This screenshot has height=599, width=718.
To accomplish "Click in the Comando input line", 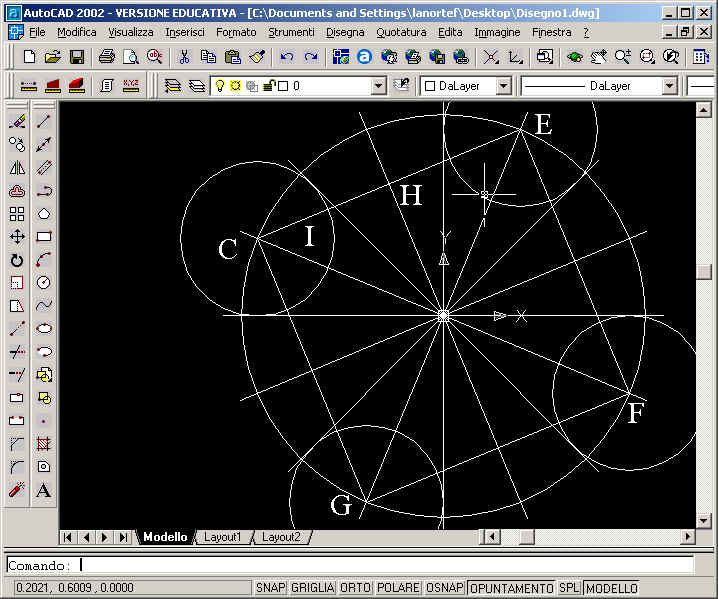I will (380, 565).
